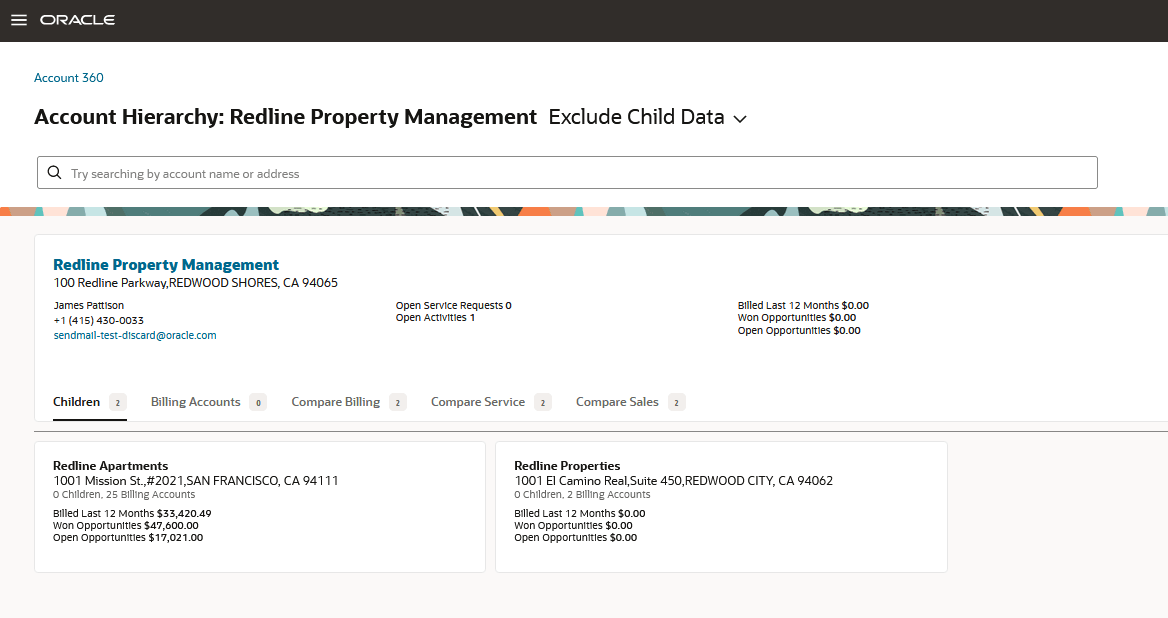This screenshot has width=1168, height=618.
Task: Open the Compare Billing tab
Action: point(337,401)
